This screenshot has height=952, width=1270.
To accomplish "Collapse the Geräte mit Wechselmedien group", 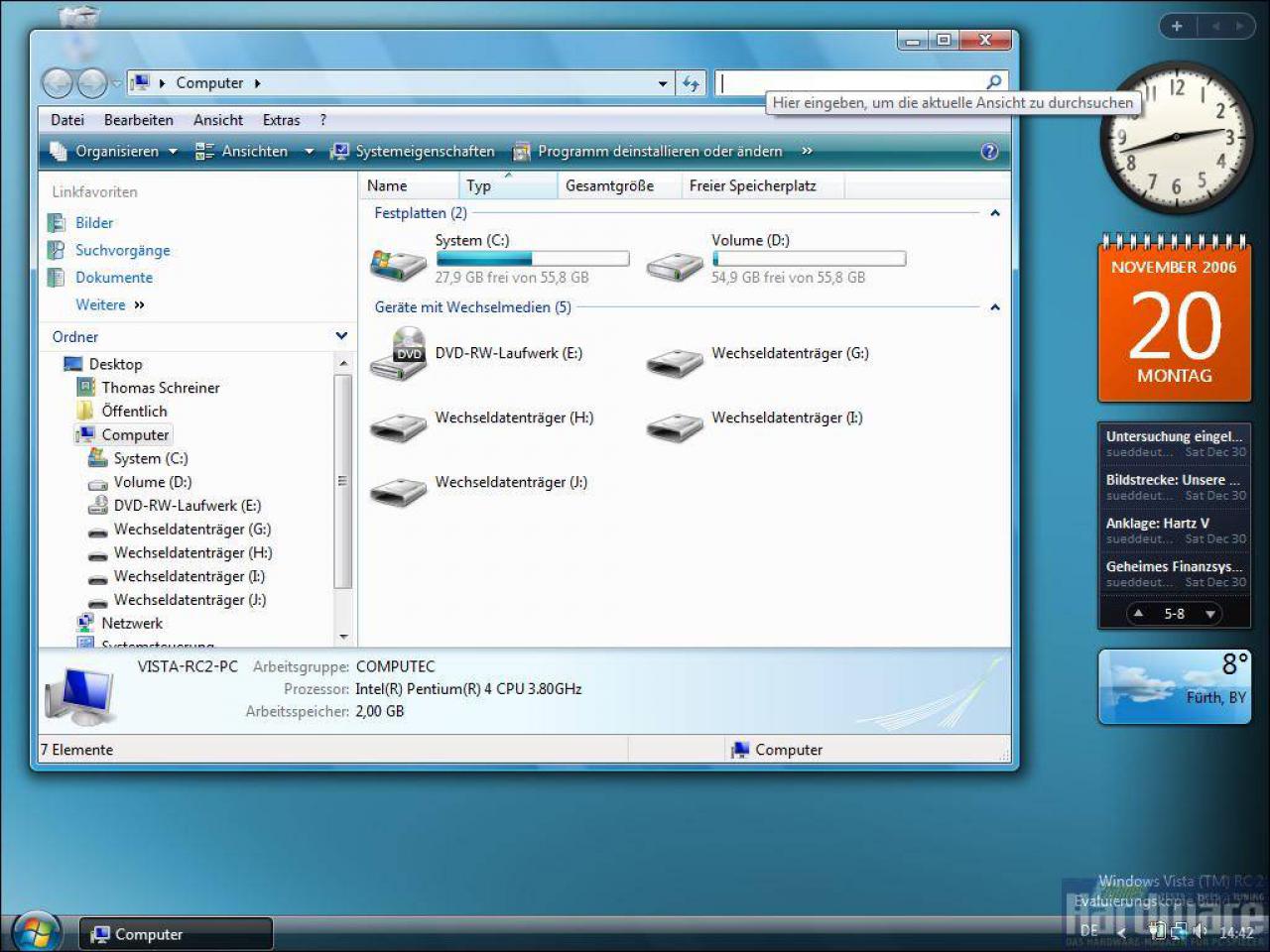I will click(x=994, y=307).
